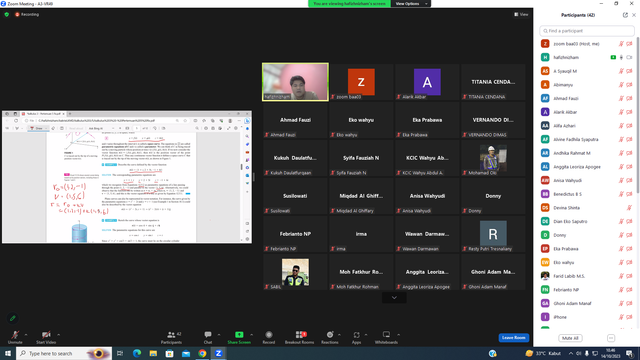Click screen-sharing indicator beside hafizhnizham
The image size is (640, 360).
tap(613, 58)
